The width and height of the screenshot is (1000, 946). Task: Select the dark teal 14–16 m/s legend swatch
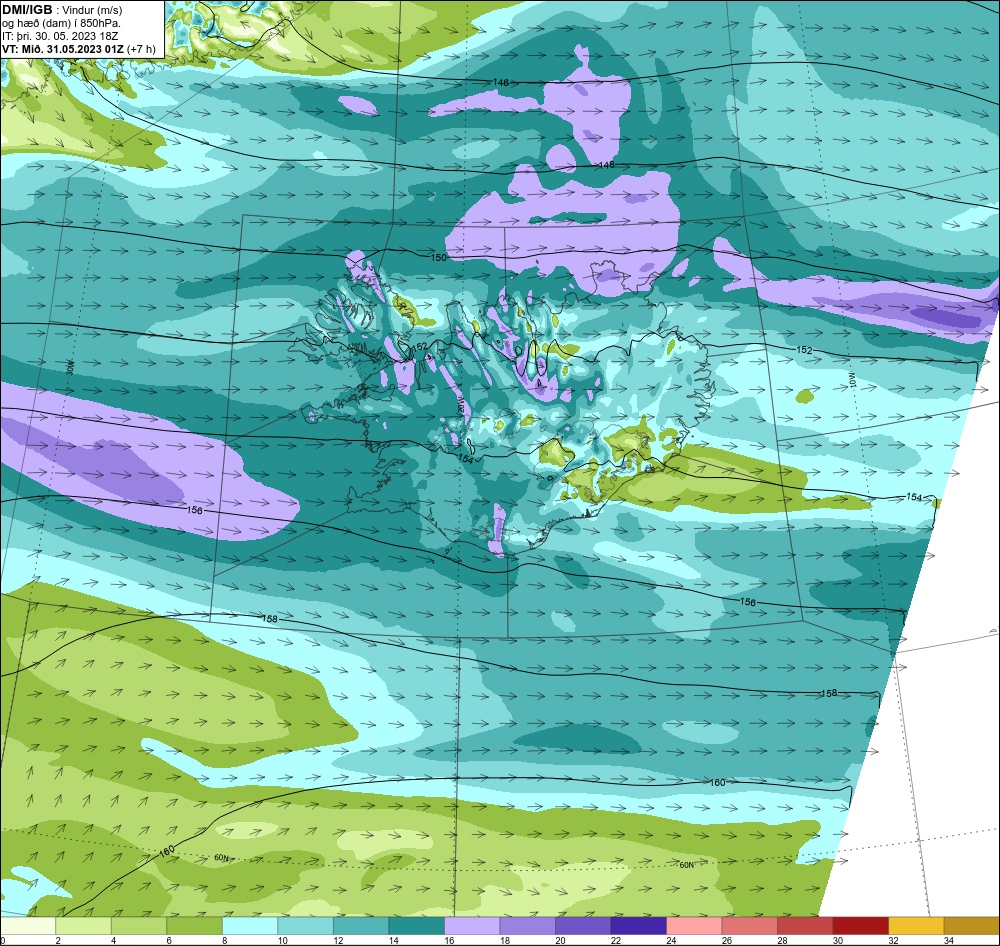point(416,926)
